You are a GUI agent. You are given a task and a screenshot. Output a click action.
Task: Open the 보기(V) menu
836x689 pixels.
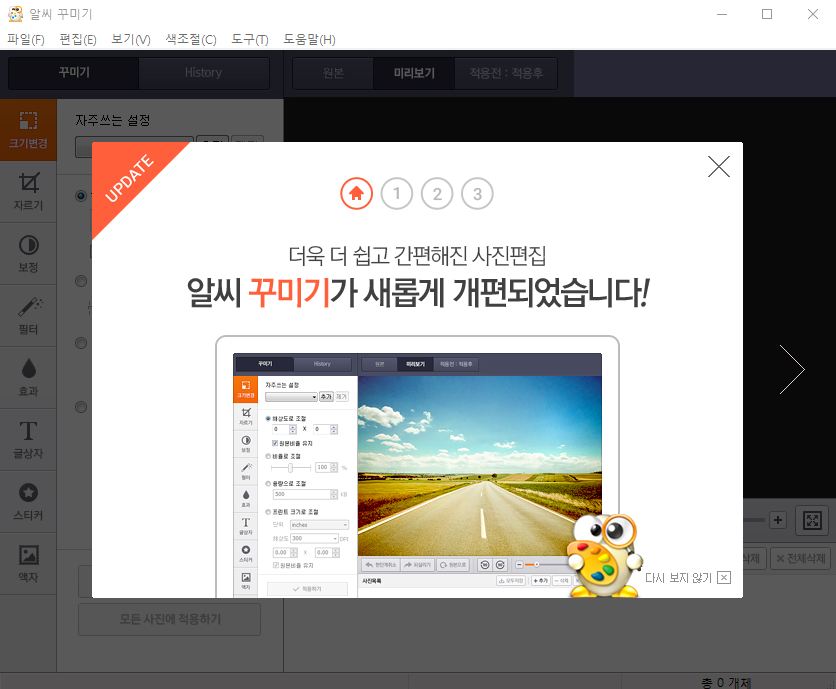[131, 39]
